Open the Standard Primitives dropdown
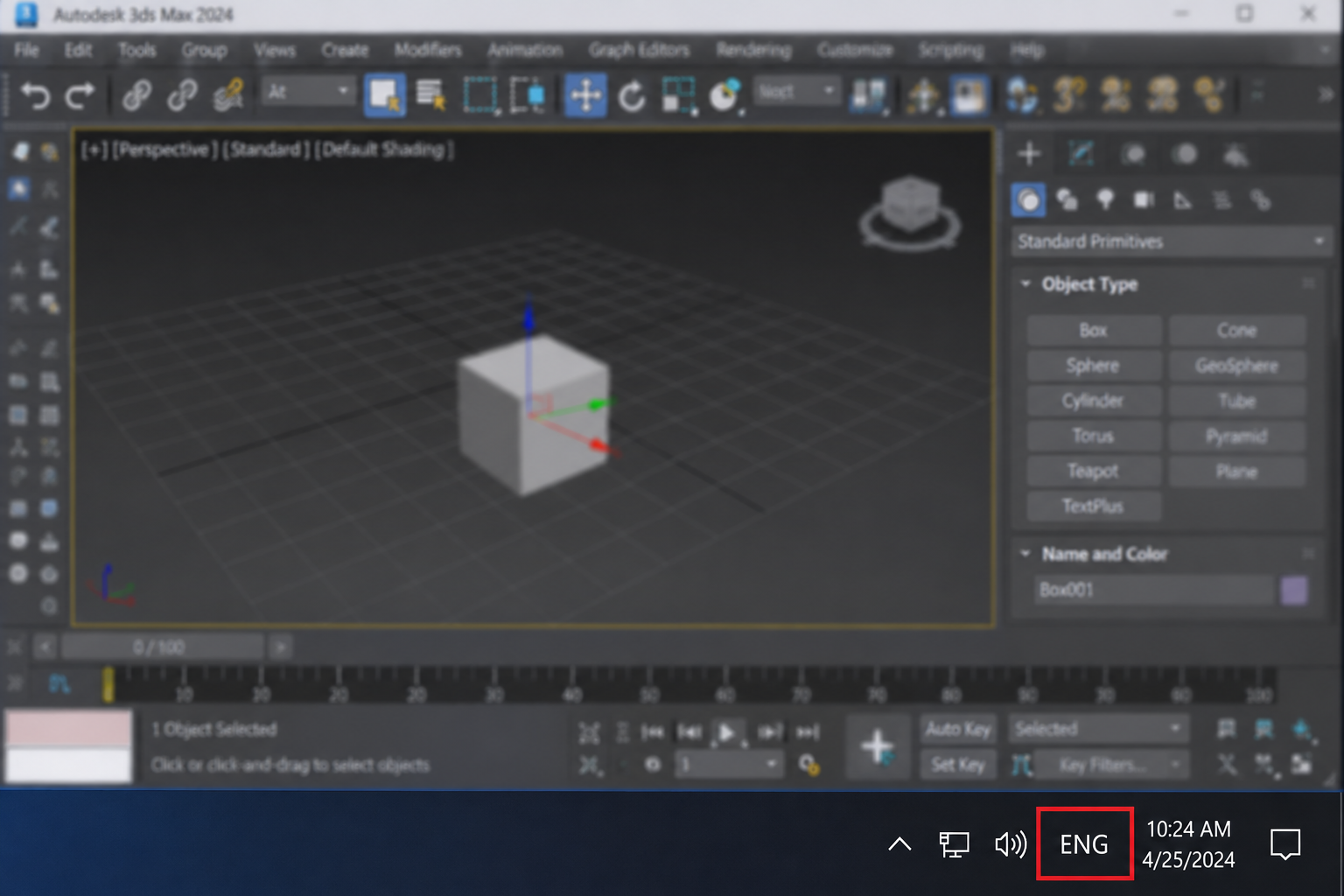This screenshot has width=1344, height=896. (1172, 241)
